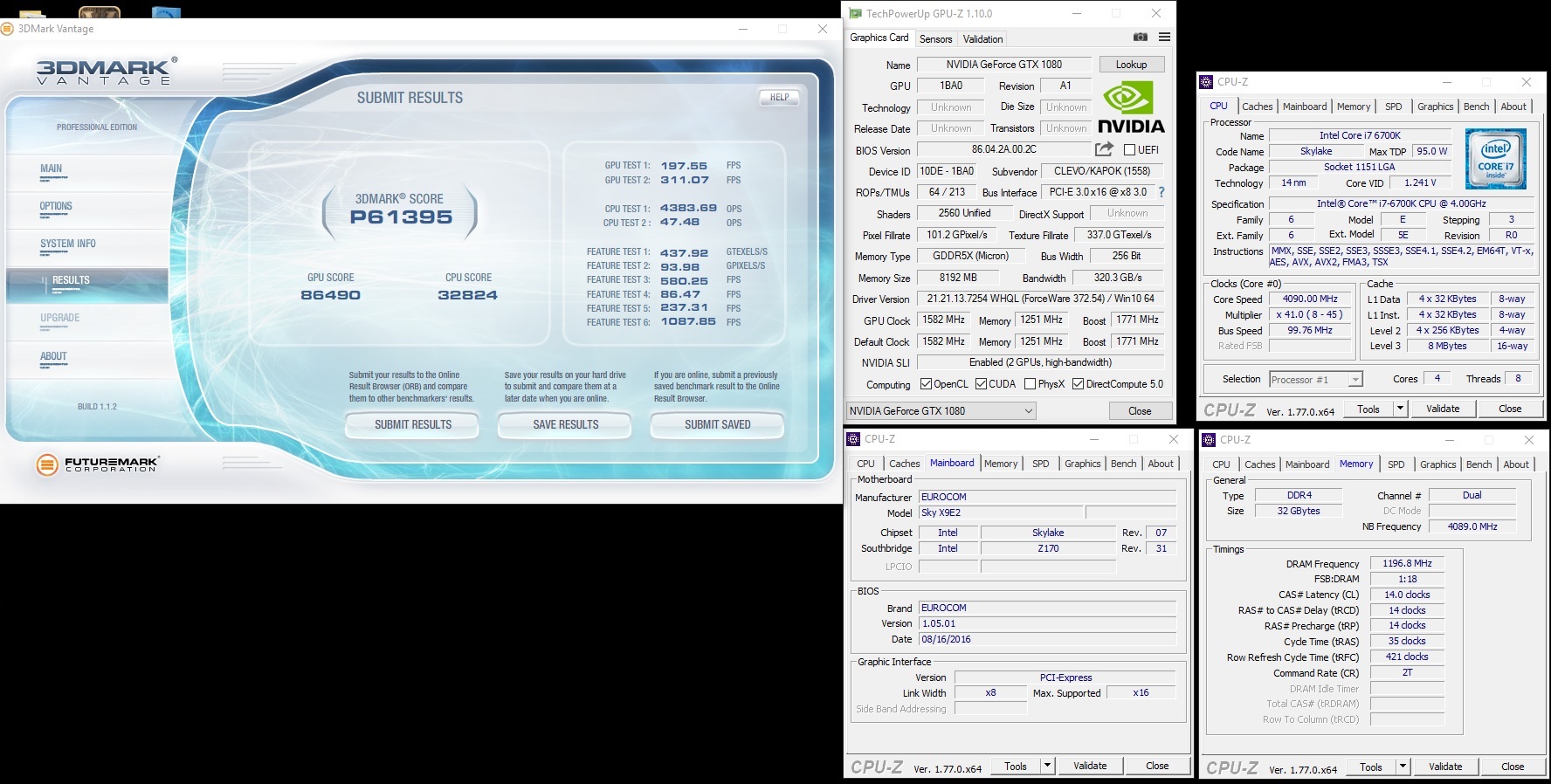Toggle the UEFI checkbox

(1129, 150)
